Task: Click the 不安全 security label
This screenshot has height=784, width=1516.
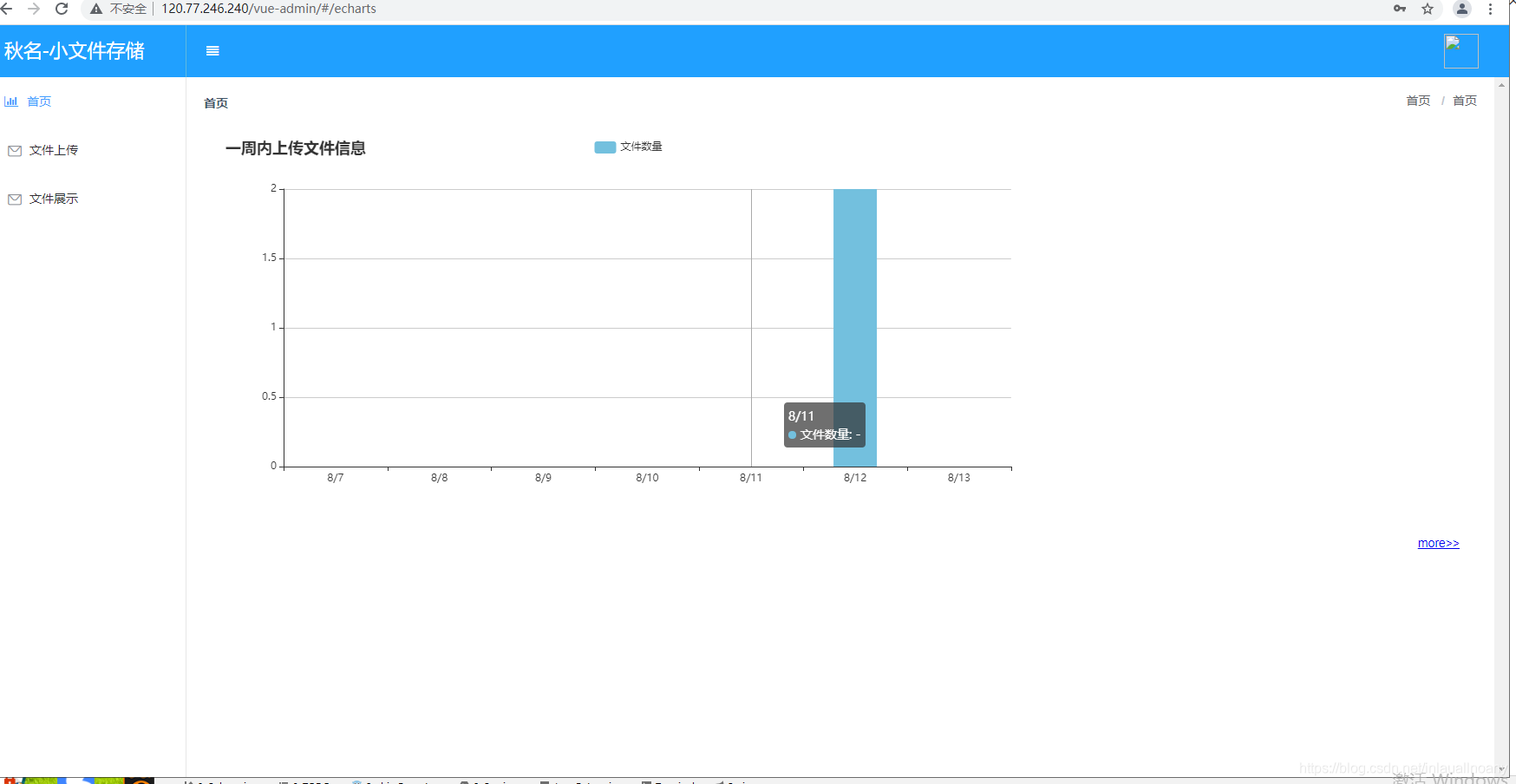Action: coord(128,9)
